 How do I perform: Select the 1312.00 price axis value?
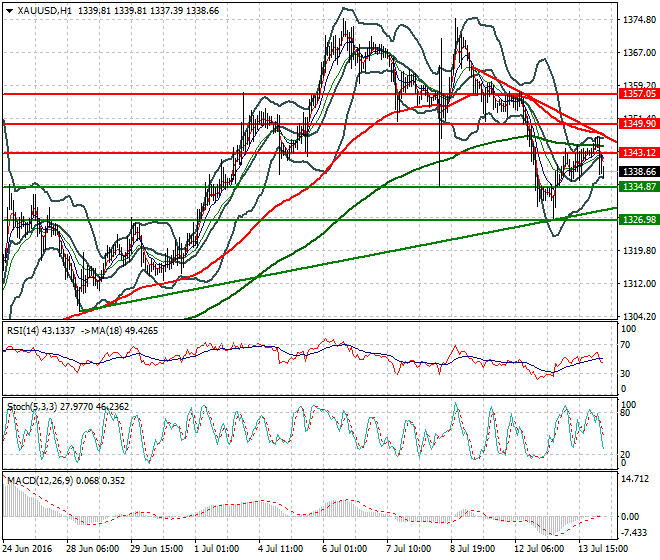tap(639, 284)
